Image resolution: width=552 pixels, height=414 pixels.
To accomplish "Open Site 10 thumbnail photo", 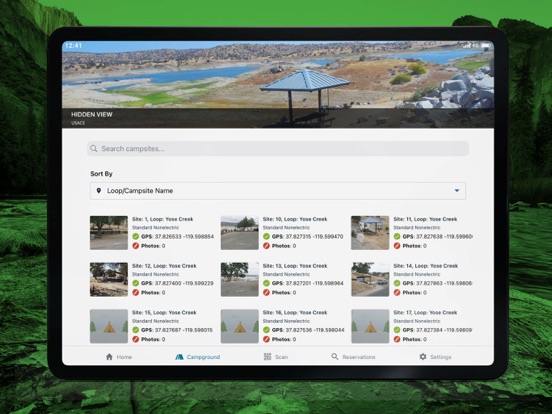I will tap(239, 233).
